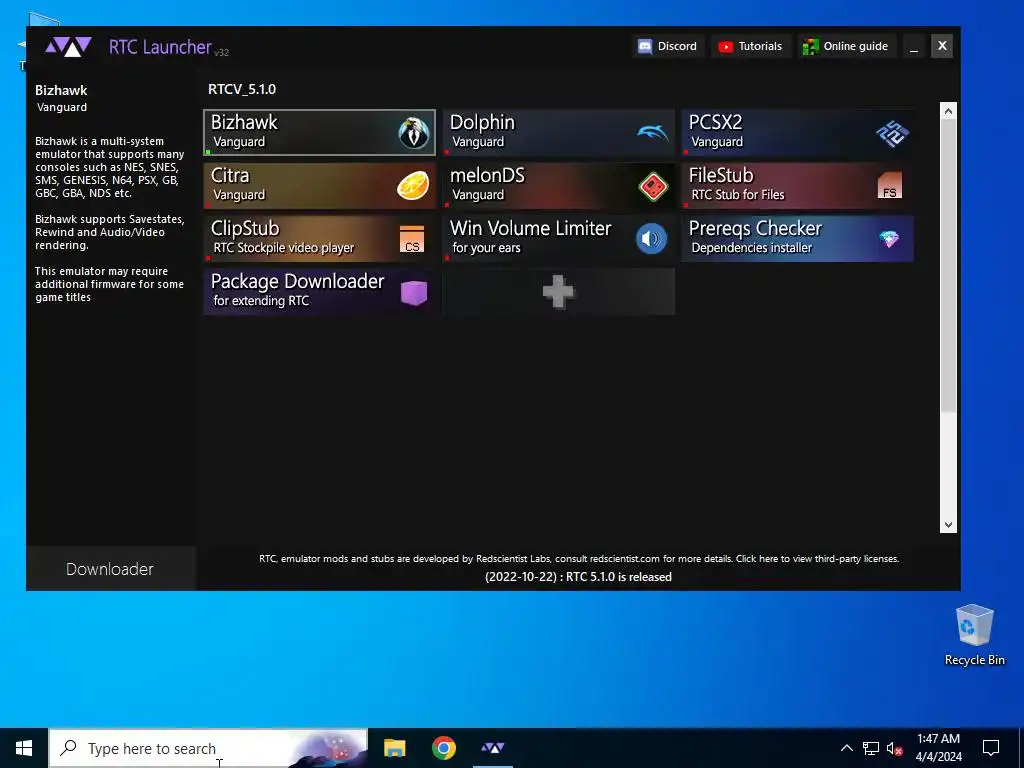This screenshot has width=1024, height=768.
Task: Click the ClipStub CS icon
Action: (411, 239)
